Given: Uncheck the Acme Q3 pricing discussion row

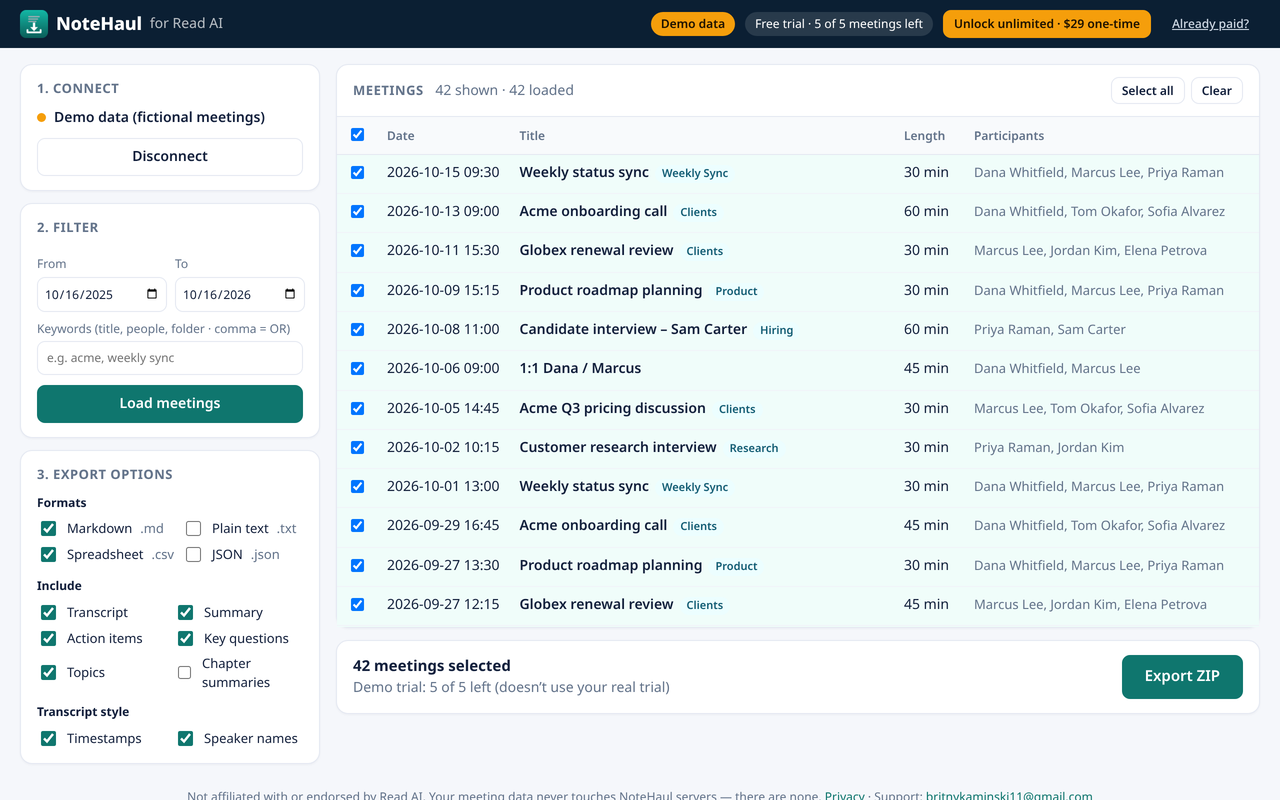Looking at the screenshot, I should [x=358, y=408].
